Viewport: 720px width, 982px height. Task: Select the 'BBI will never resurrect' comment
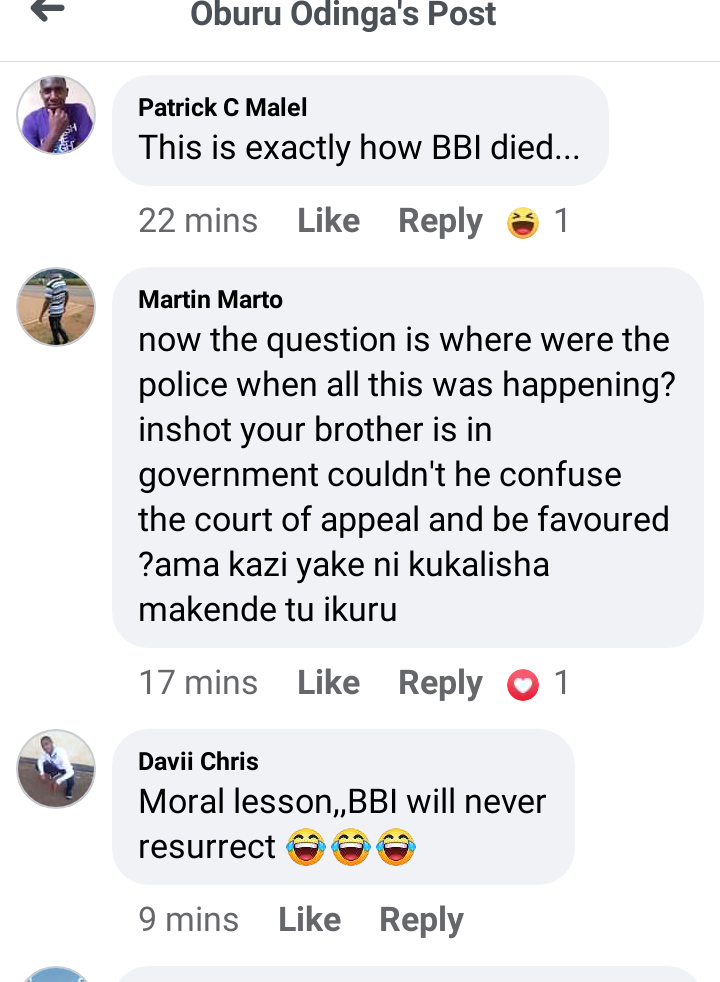coord(344,807)
